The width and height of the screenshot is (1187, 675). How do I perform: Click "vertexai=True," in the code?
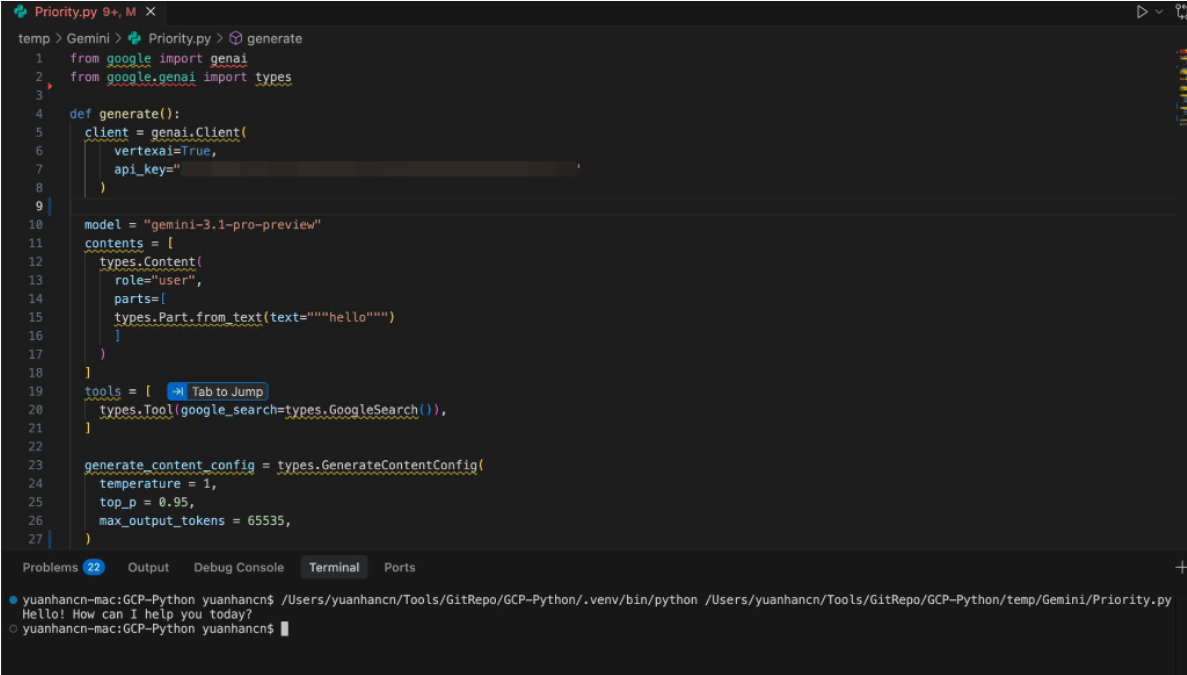pos(166,151)
